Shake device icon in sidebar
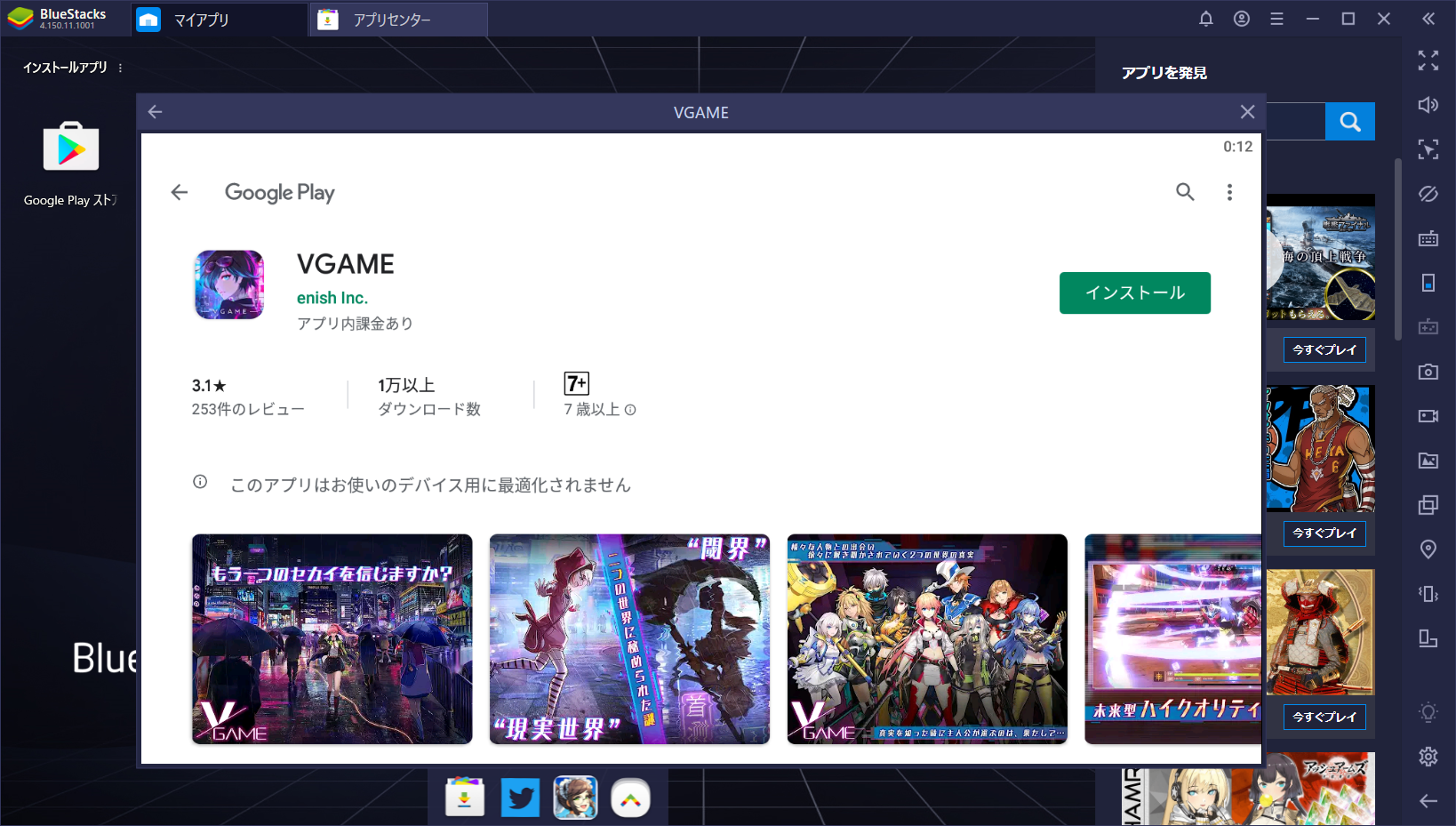Screen dimensions: 1456x826 (1428, 594)
